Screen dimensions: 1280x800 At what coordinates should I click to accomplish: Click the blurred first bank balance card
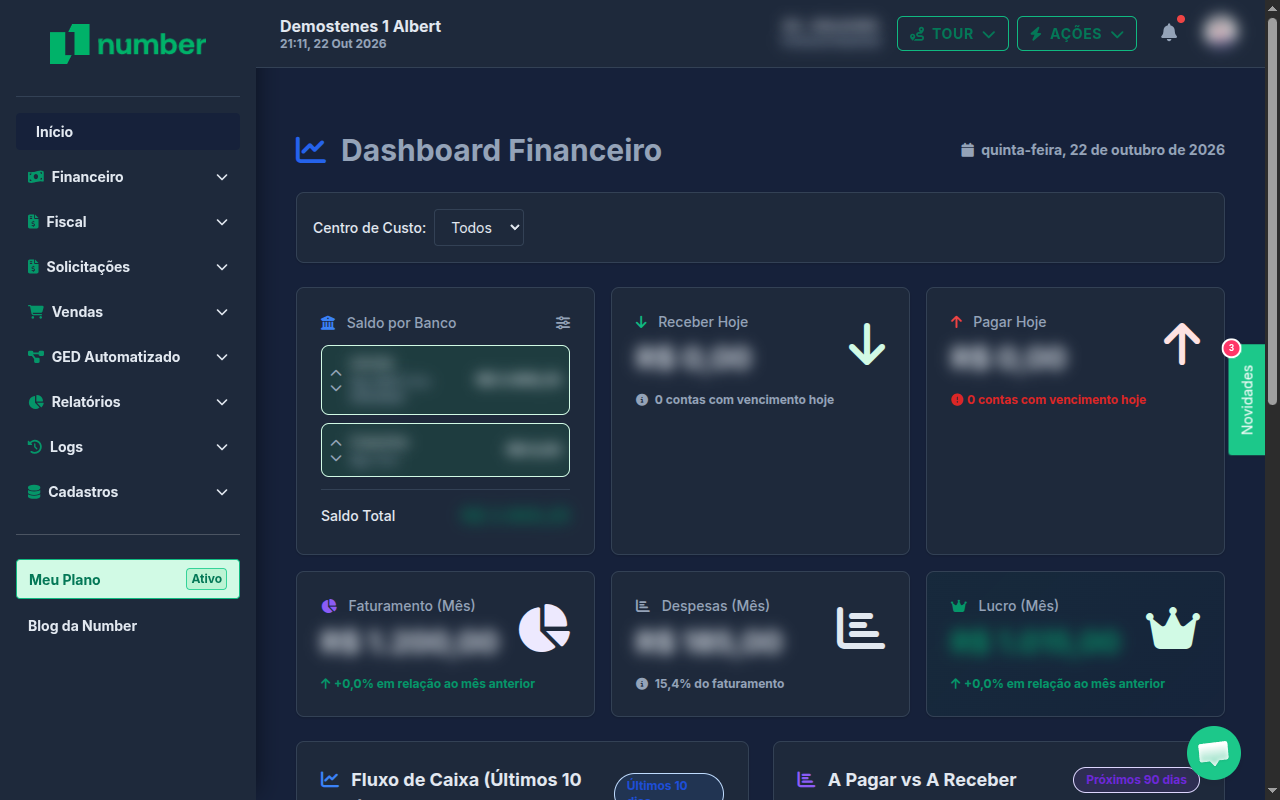tap(445, 380)
